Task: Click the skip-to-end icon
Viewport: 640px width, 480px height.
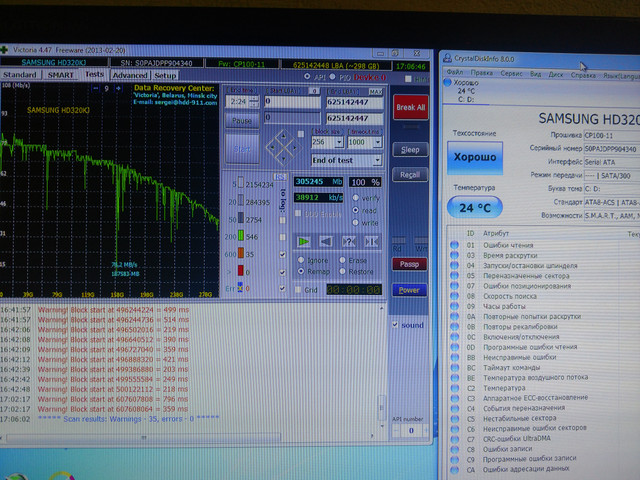Action: coord(371,241)
